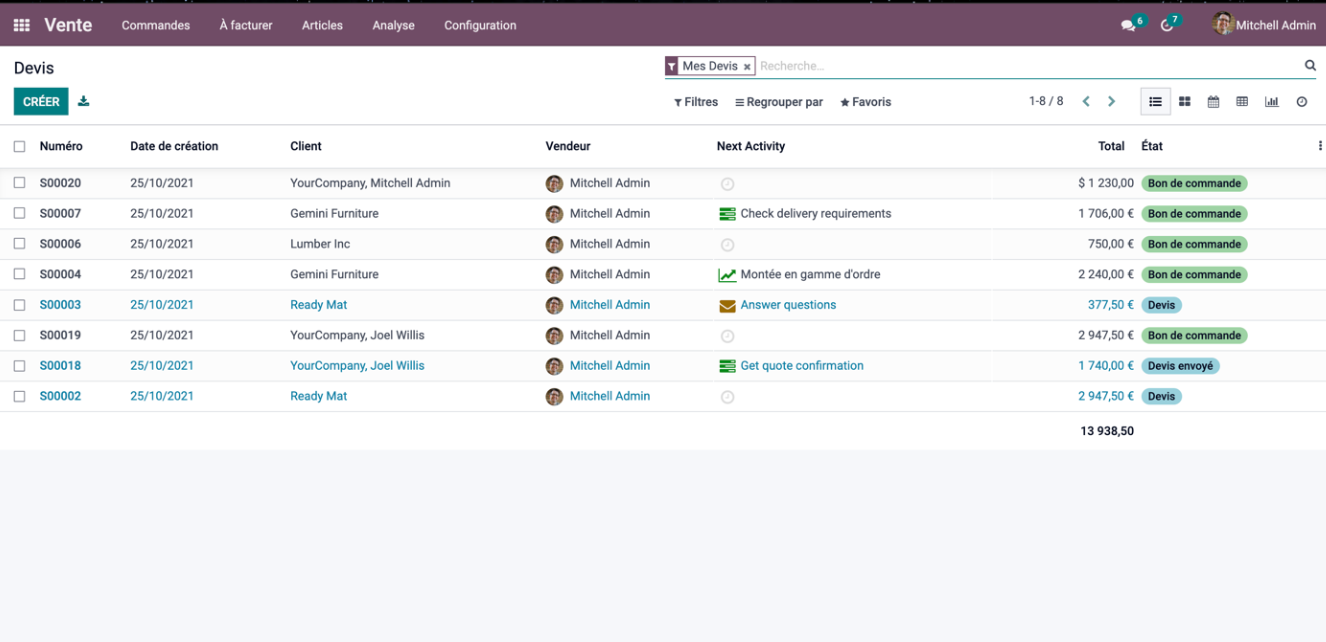Expand the Filtres dropdown
The image size is (1326, 642).
point(696,102)
